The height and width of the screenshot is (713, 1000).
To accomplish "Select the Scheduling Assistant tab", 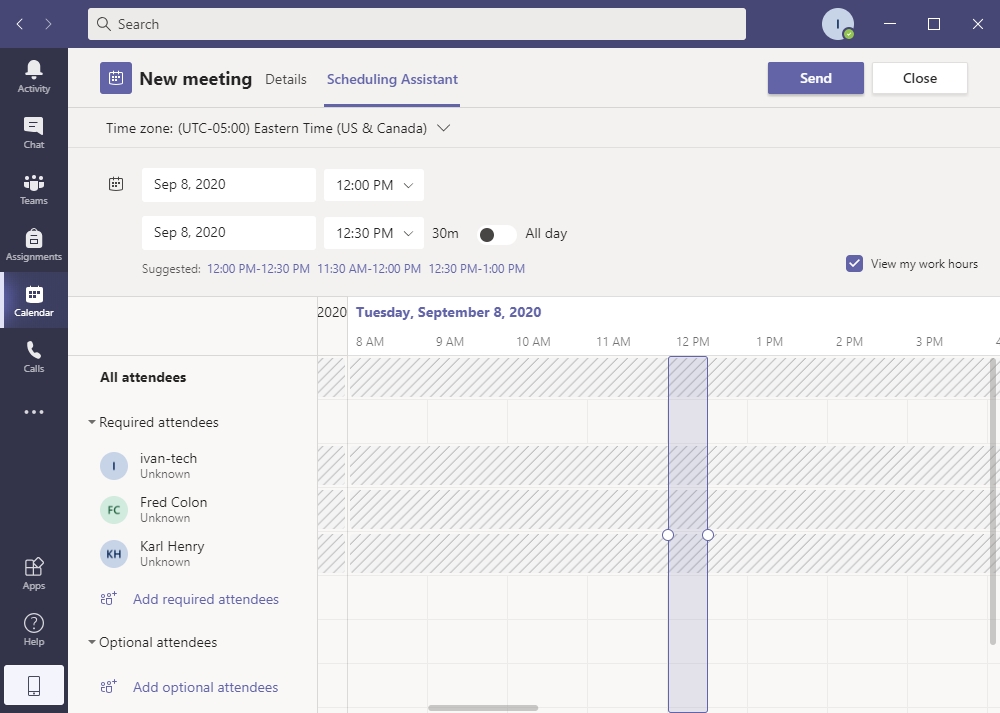I will (x=392, y=79).
